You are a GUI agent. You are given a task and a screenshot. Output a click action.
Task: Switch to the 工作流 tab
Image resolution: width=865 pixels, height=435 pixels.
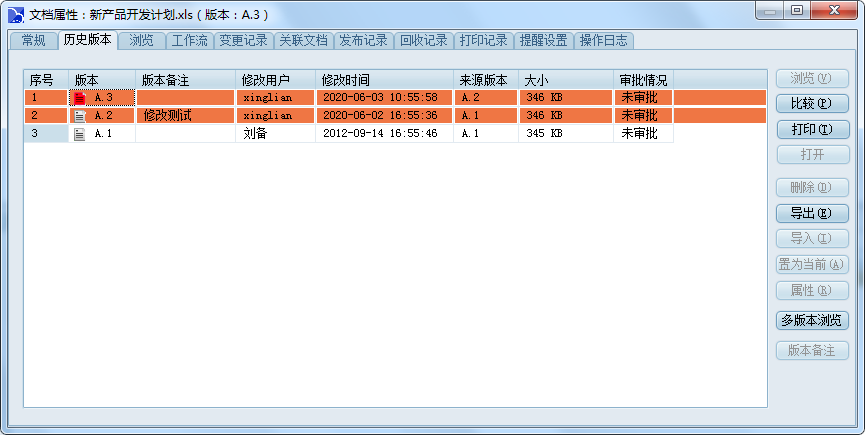[x=189, y=40]
